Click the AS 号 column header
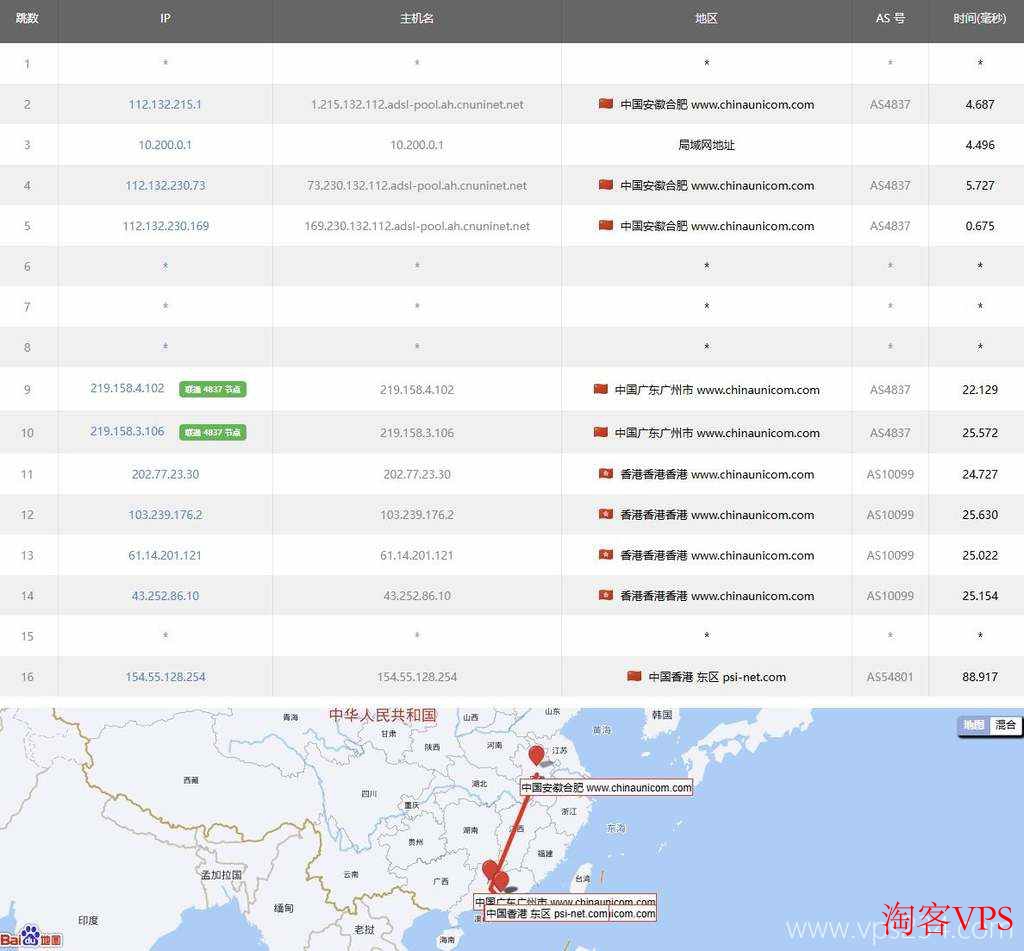Image resolution: width=1024 pixels, height=951 pixels. coord(890,18)
